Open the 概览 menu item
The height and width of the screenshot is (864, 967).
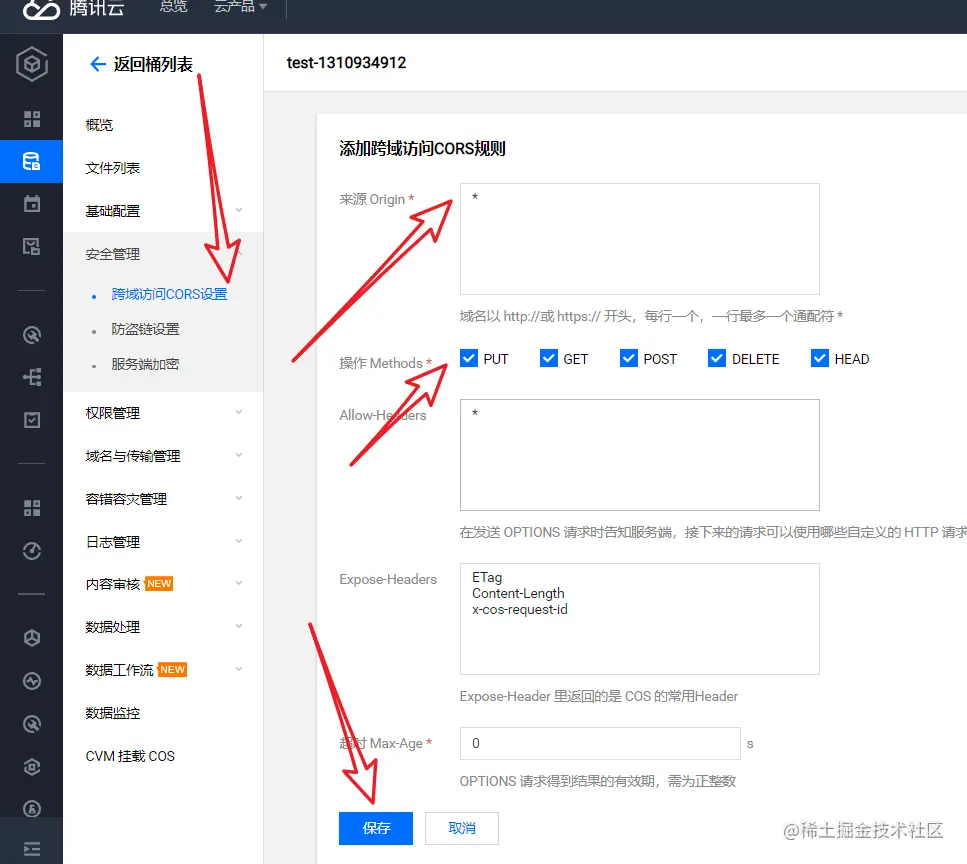click(x=99, y=125)
